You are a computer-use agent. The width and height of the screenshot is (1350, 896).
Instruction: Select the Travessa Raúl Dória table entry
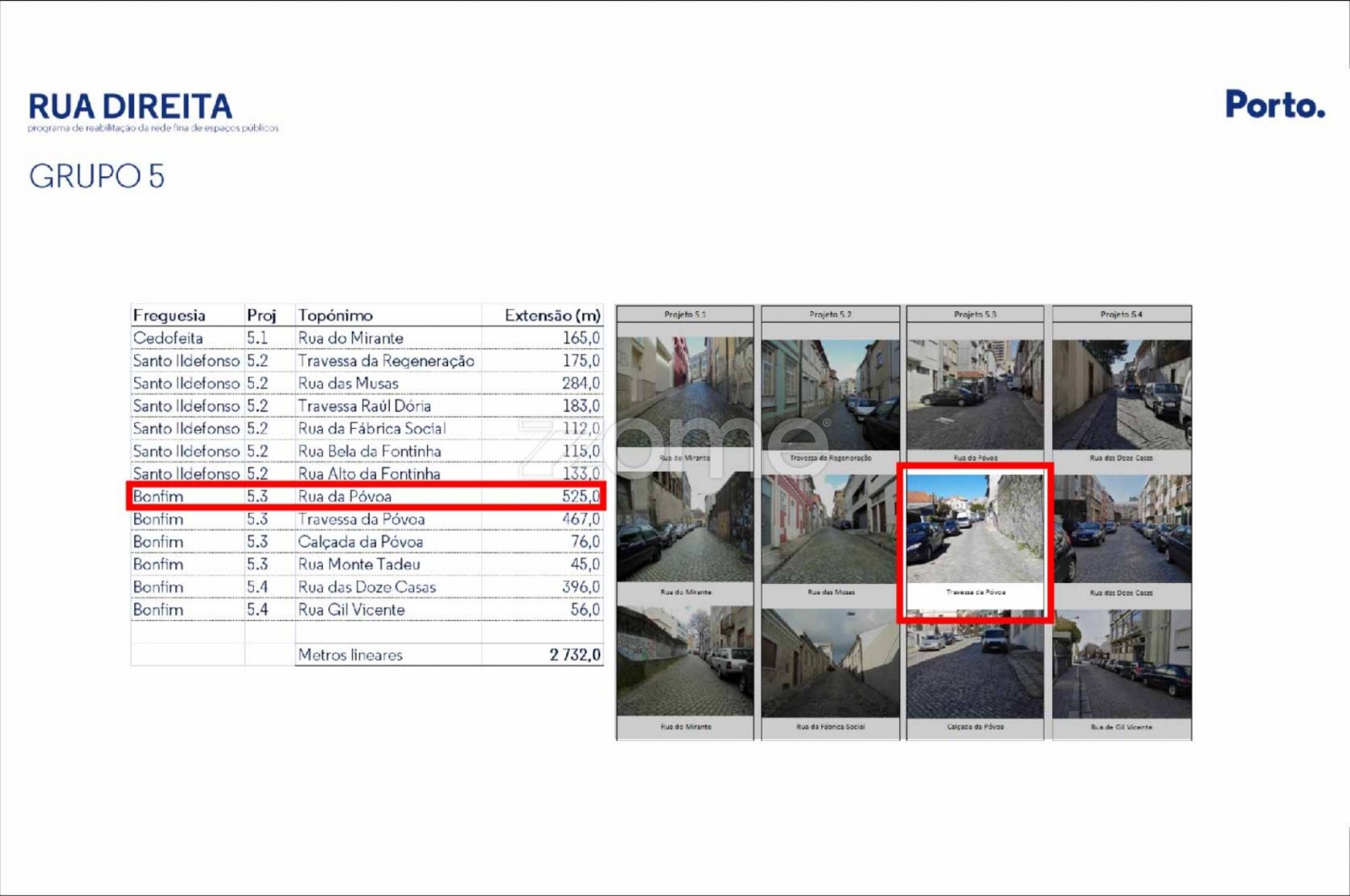[x=364, y=406]
